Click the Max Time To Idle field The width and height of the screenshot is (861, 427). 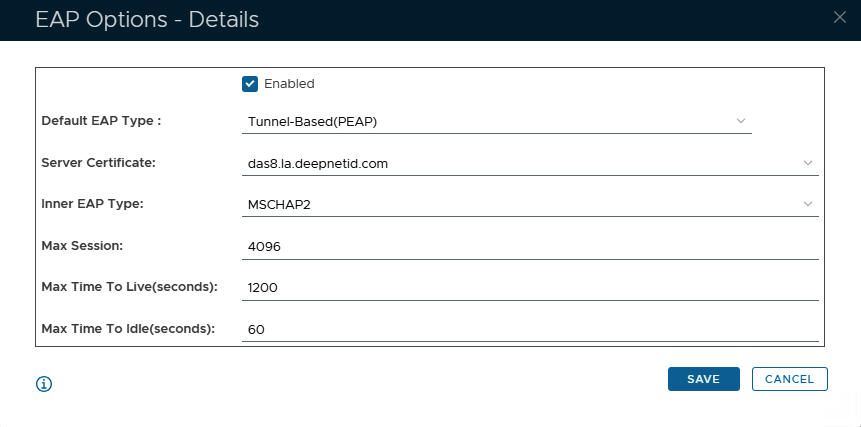(x=530, y=329)
